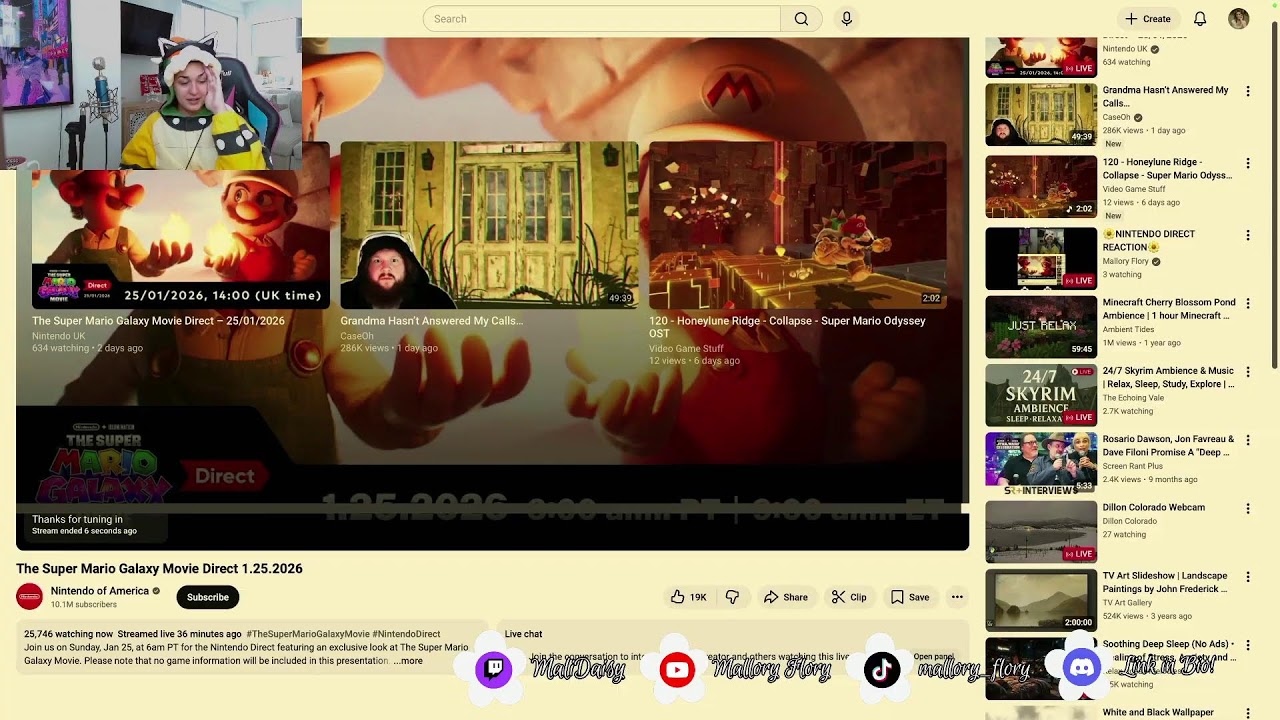1280x720 pixels.
Task: Open sidebar video 120 - Honeylune Ridge Collapse
Action: (x=1167, y=168)
